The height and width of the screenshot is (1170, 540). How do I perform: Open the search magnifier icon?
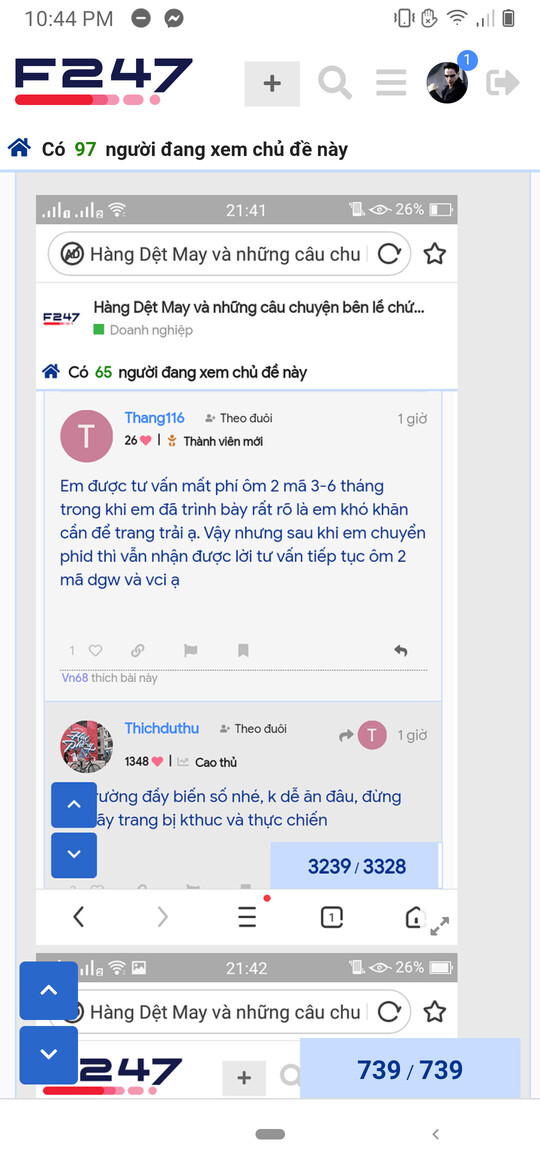tap(335, 82)
